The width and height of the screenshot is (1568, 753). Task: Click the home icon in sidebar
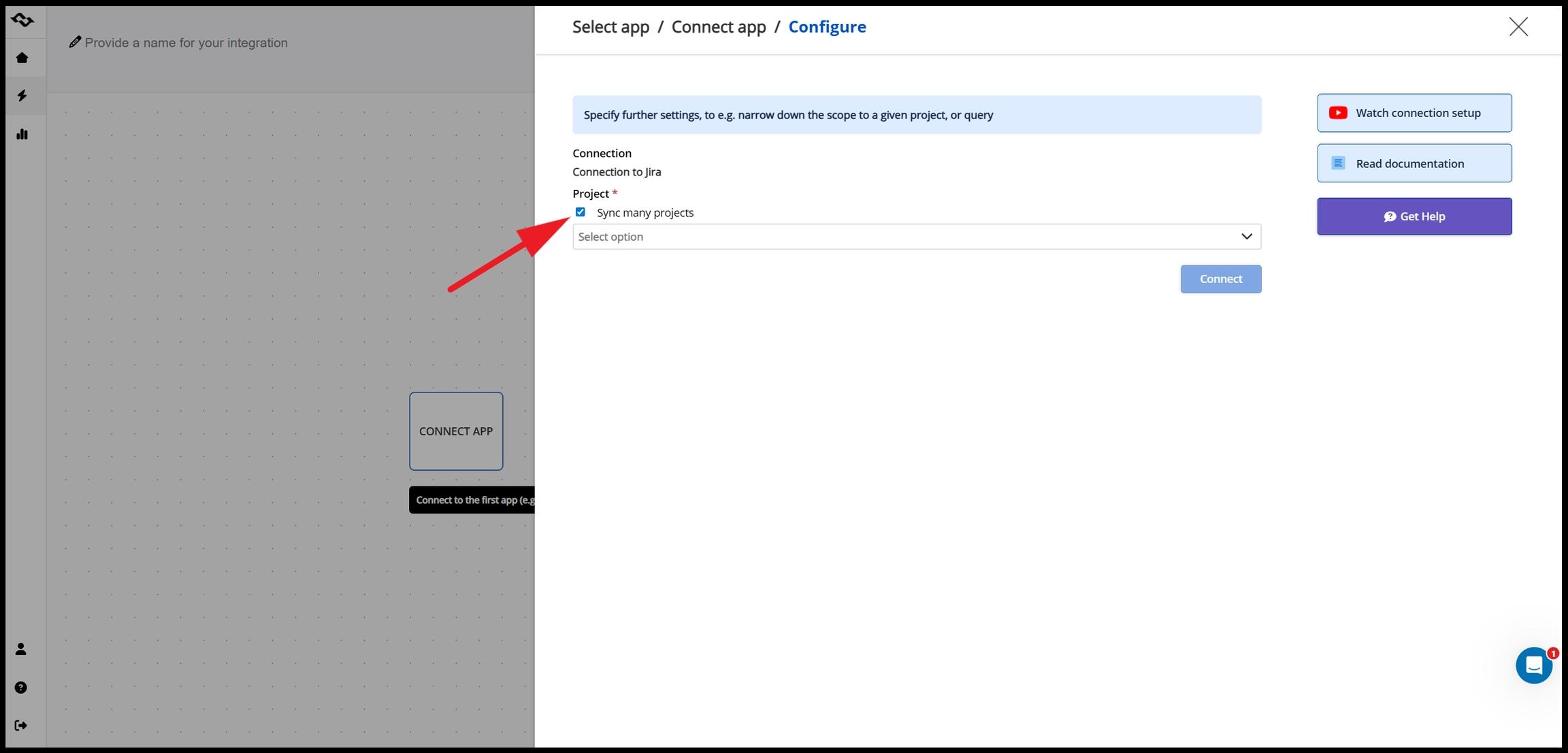coord(22,58)
